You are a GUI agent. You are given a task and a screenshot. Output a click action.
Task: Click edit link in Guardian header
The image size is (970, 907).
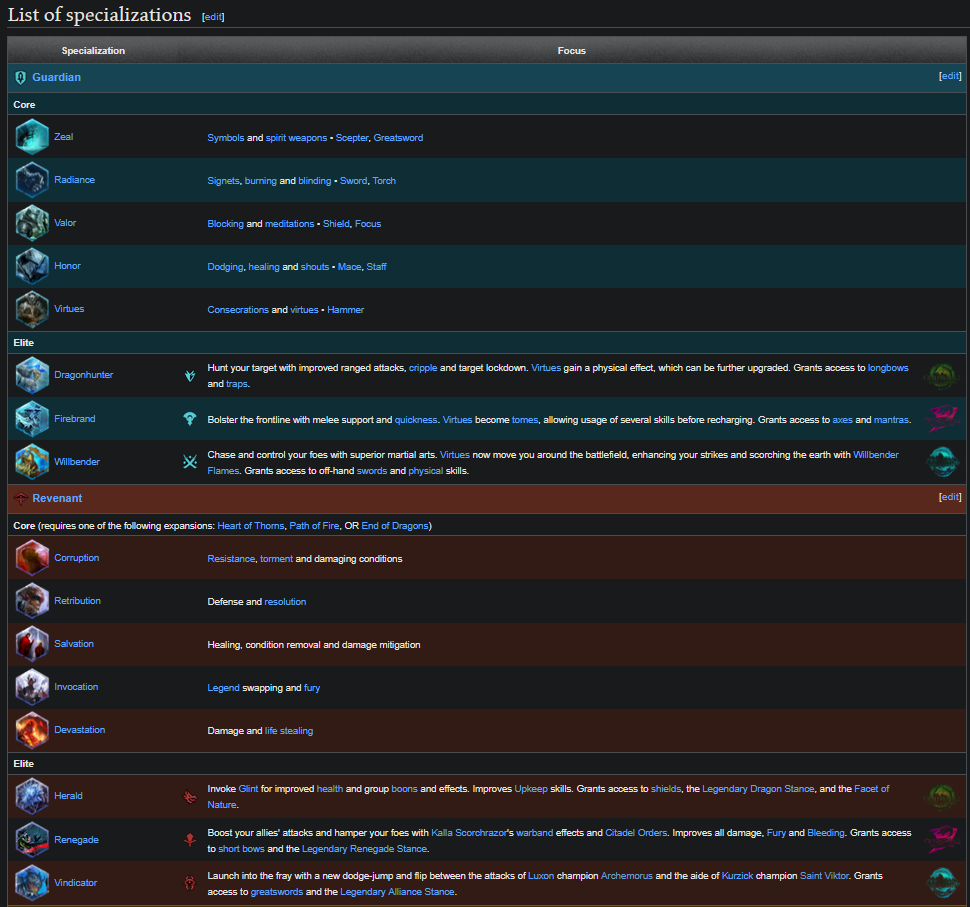[950, 75]
